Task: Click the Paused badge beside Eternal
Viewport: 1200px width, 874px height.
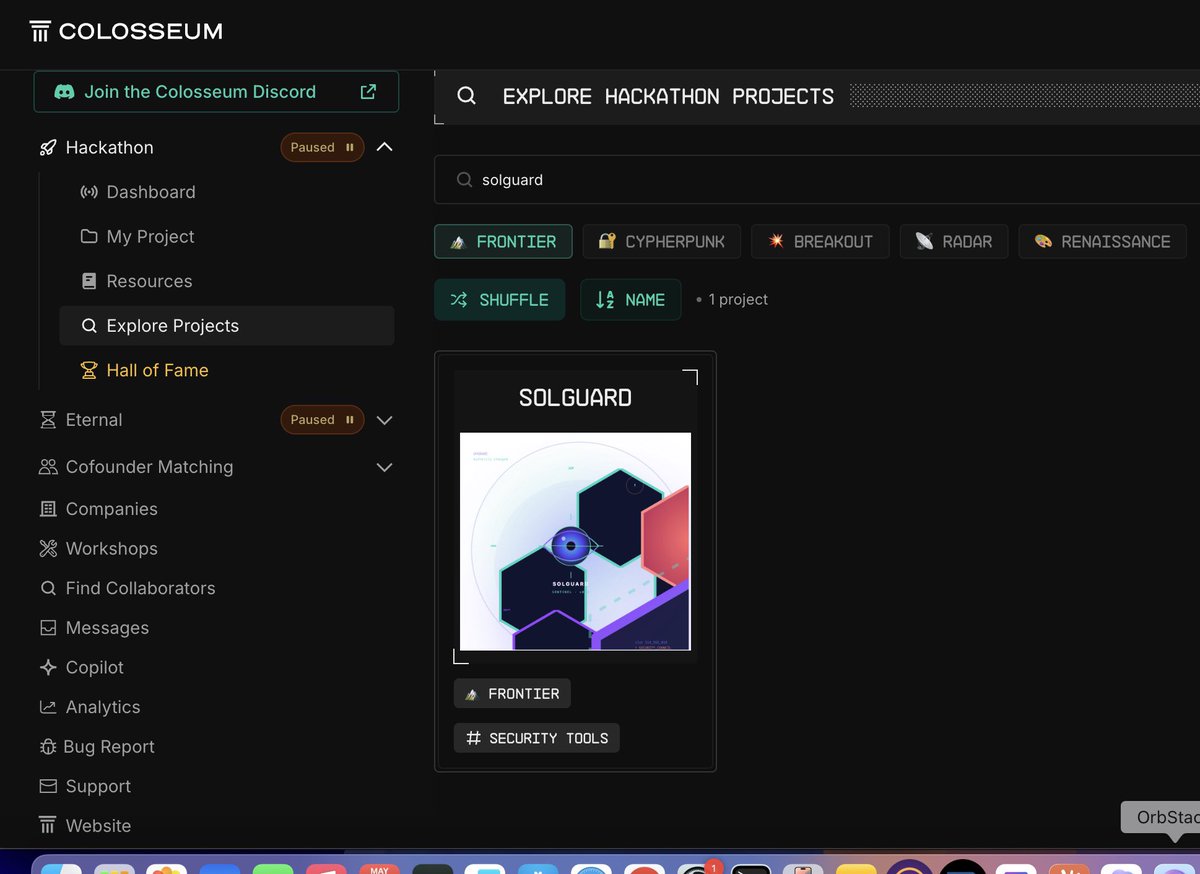Action: pos(322,420)
